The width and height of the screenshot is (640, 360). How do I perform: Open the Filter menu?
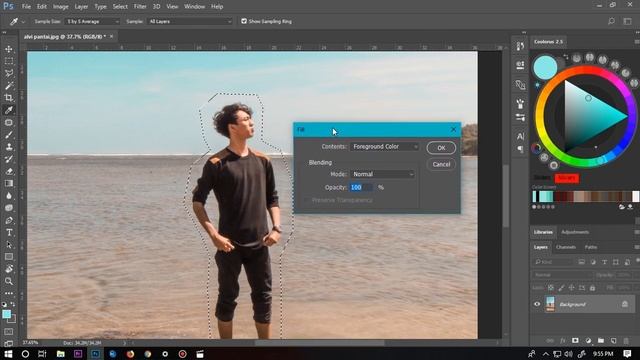pos(140,7)
